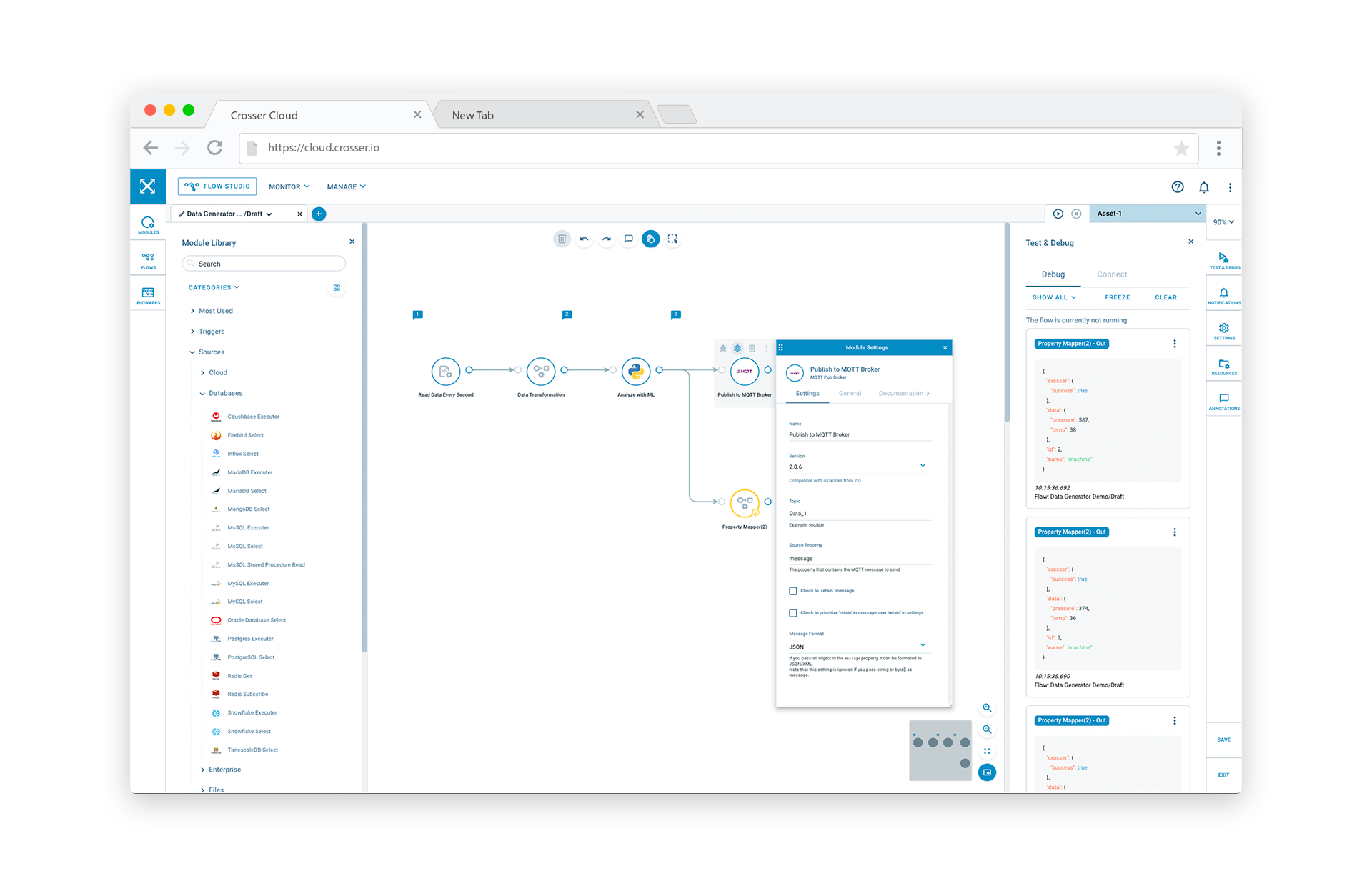Image resolution: width=1372 pixels, height=886 pixels.
Task: Select the MongoDB Select module
Action: point(241,509)
